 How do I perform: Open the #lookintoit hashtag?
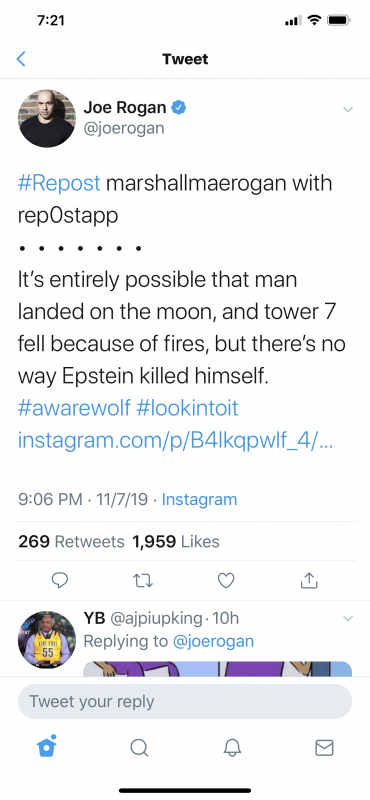187,408
